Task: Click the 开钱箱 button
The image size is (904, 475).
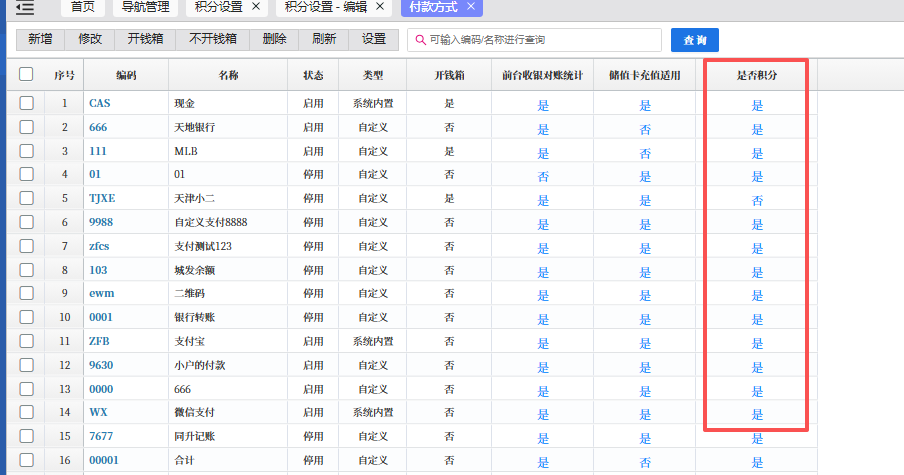Action: coord(145,39)
